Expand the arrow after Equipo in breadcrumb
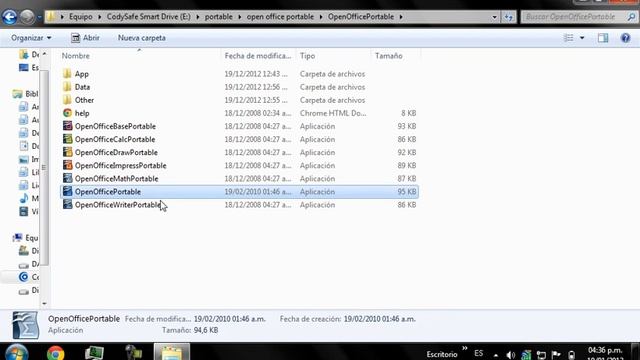This screenshot has width=640, height=360. click(x=100, y=17)
